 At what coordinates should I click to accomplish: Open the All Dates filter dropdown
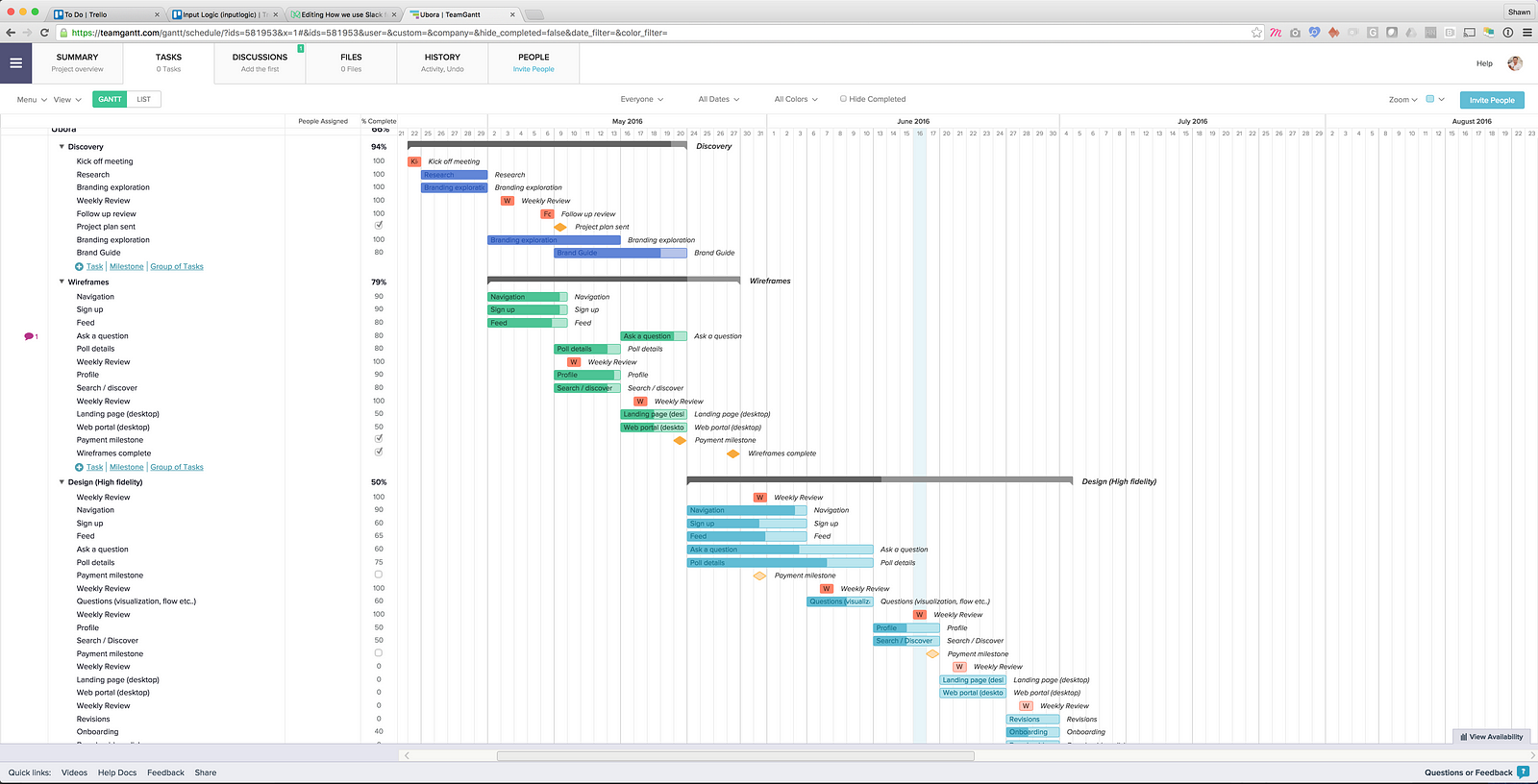pos(720,99)
